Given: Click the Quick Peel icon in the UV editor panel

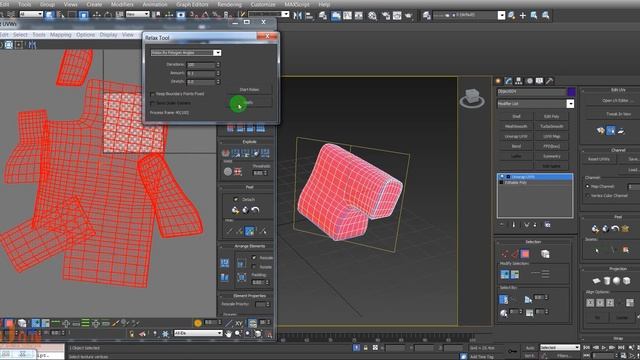Looking at the screenshot, I should [235, 210].
